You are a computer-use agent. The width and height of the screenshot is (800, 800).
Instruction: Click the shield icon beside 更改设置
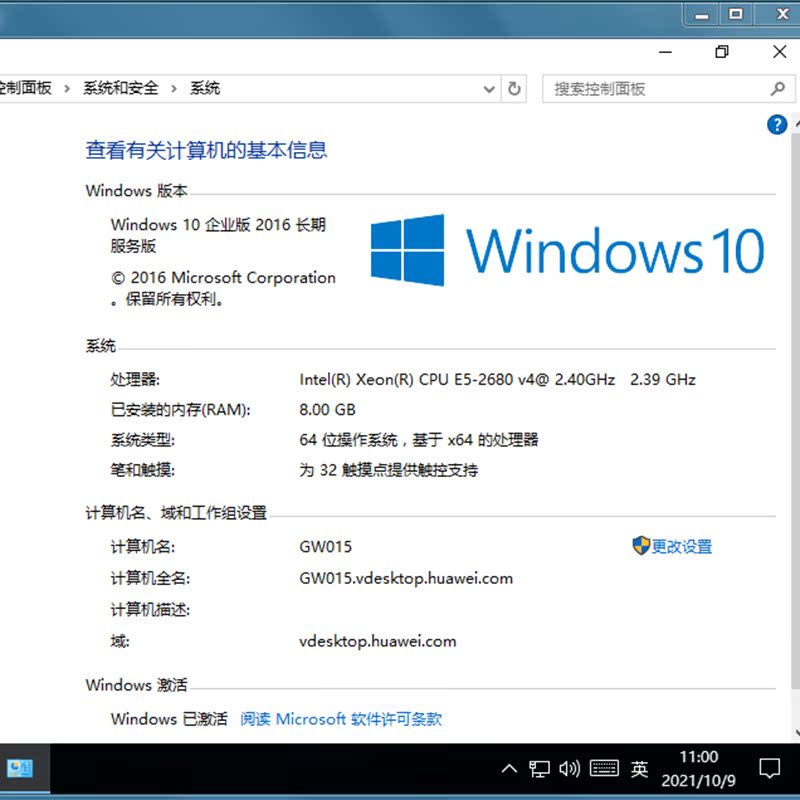click(641, 545)
